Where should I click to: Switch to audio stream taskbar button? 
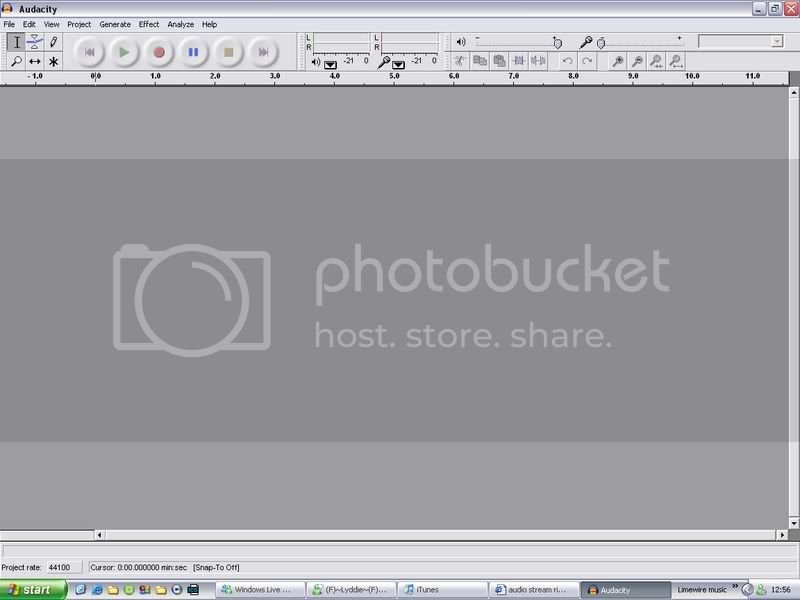(533, 590)
